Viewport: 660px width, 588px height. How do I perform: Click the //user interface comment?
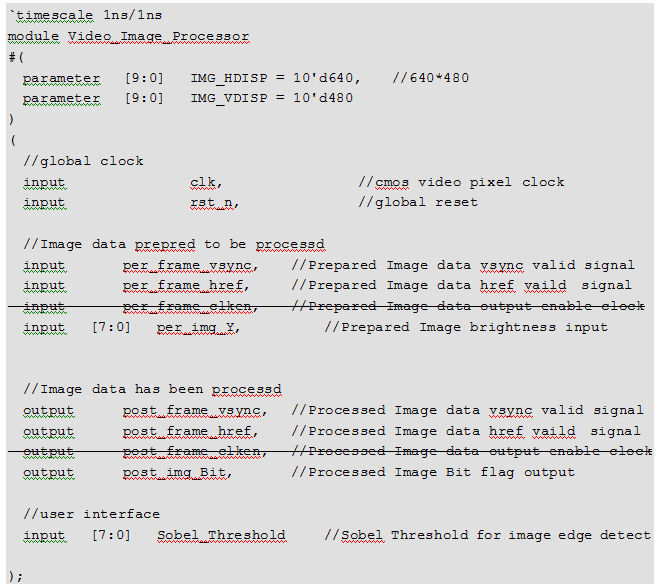pos(92,514)
